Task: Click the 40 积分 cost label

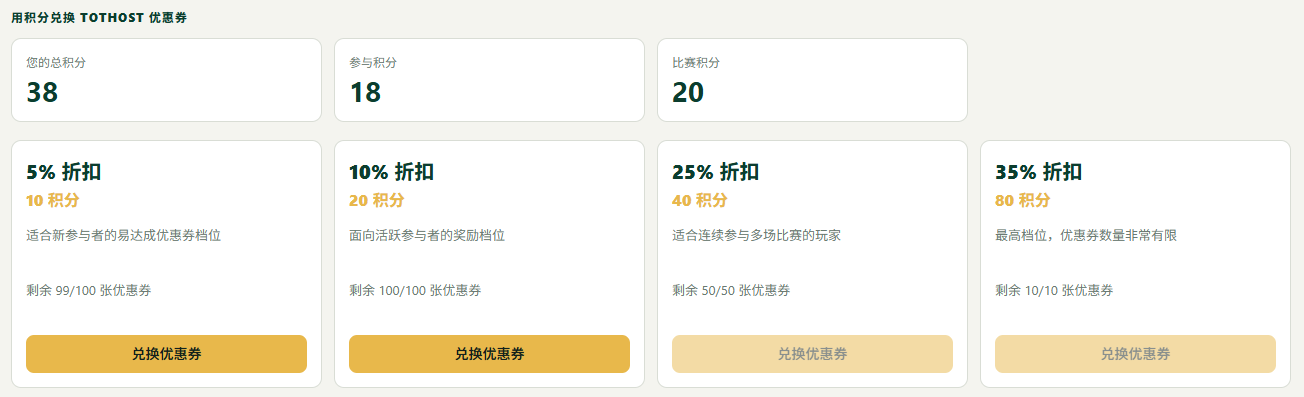Action: point(700,200)
